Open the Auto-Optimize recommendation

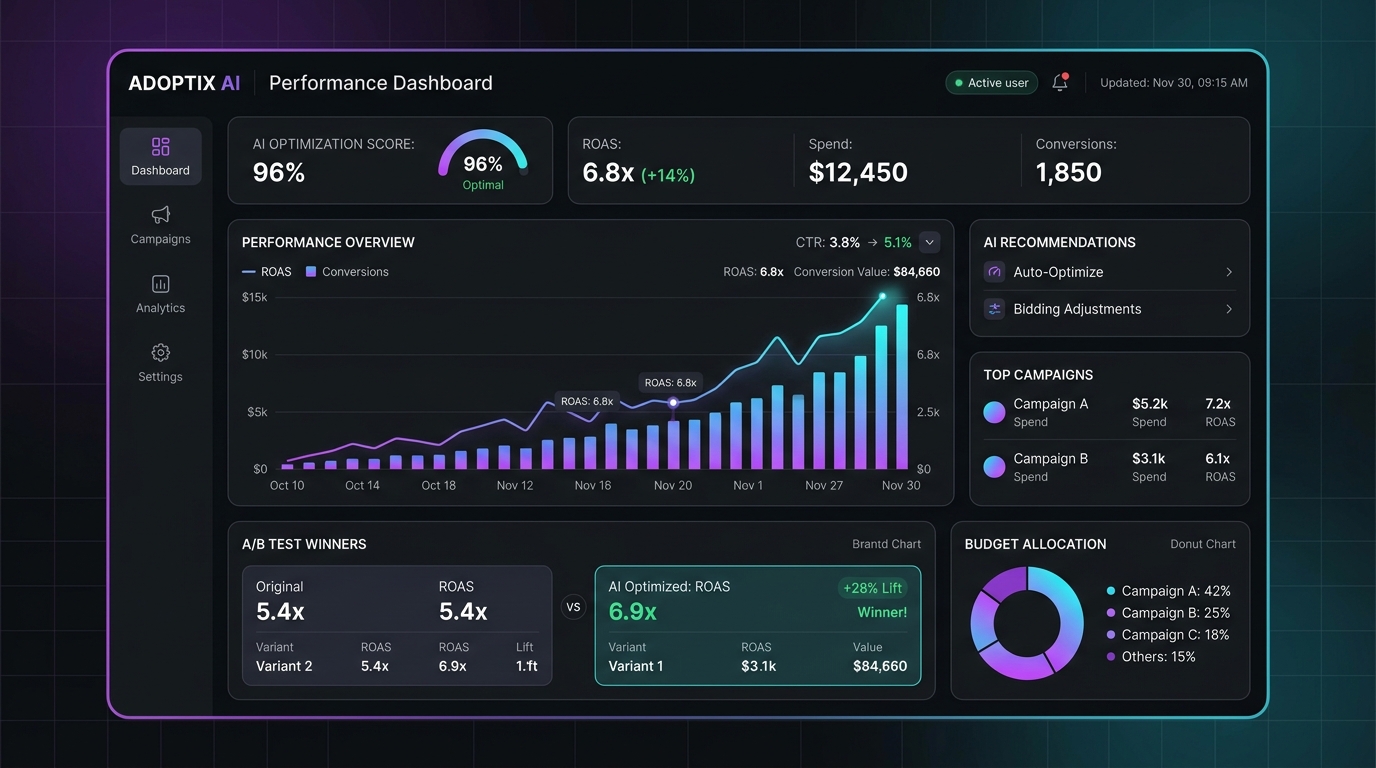(x=1109, y=272)
